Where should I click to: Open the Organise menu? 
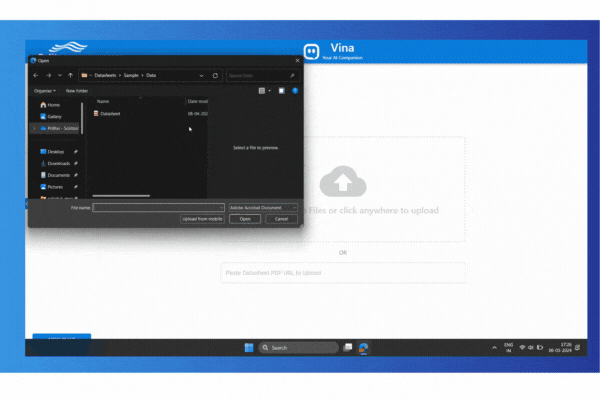[45, 90]
